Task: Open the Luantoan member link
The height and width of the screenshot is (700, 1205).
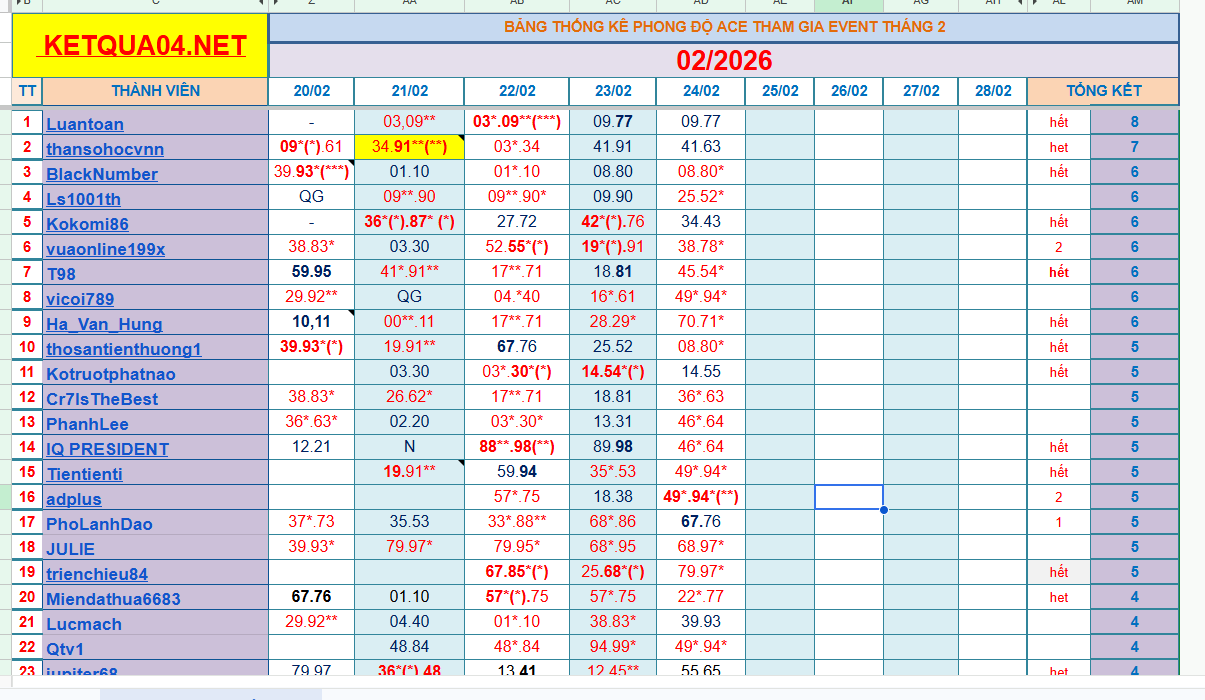Action: click(85, 124)
